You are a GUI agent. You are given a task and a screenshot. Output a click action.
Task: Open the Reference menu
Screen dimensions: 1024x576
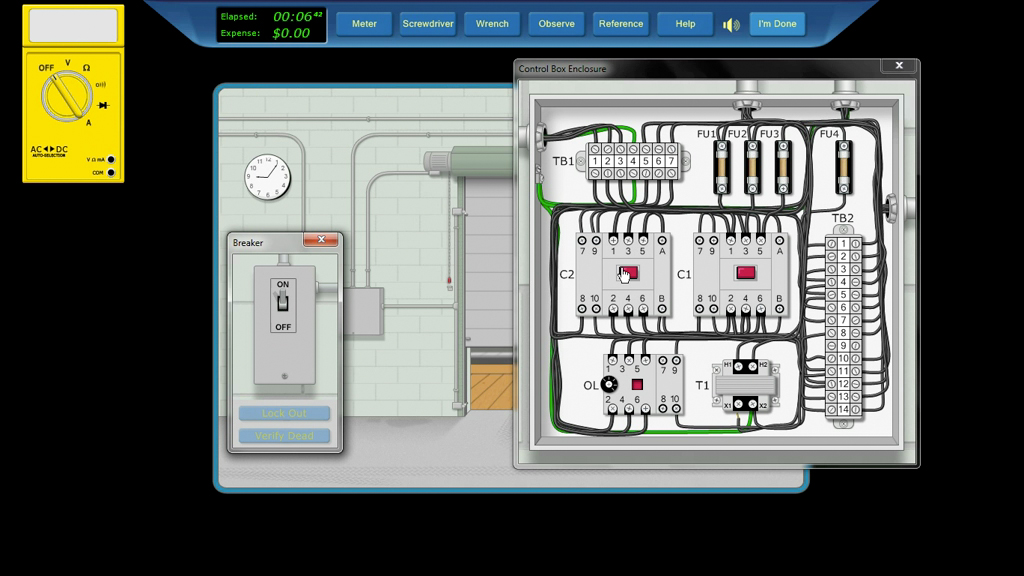click(621, 24)
